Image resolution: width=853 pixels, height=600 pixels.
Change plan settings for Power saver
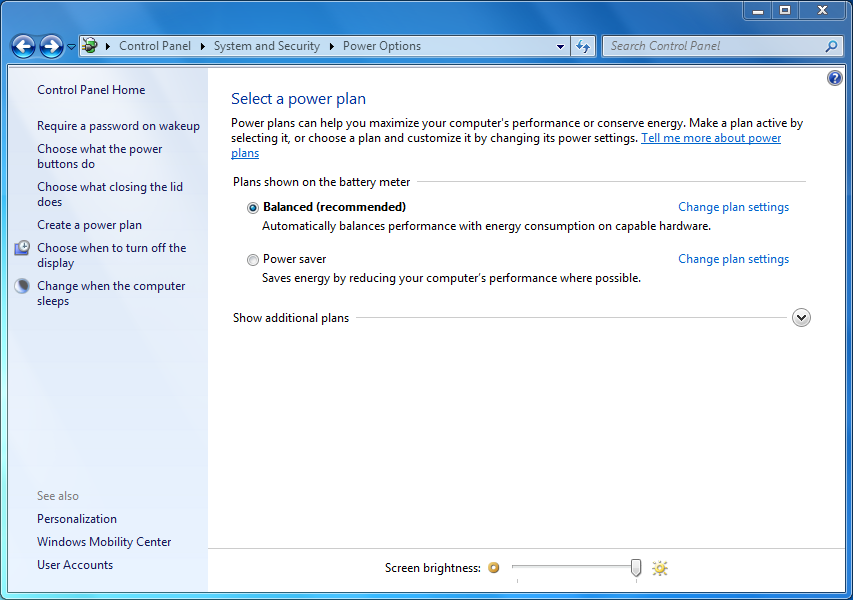coord(733,259)
